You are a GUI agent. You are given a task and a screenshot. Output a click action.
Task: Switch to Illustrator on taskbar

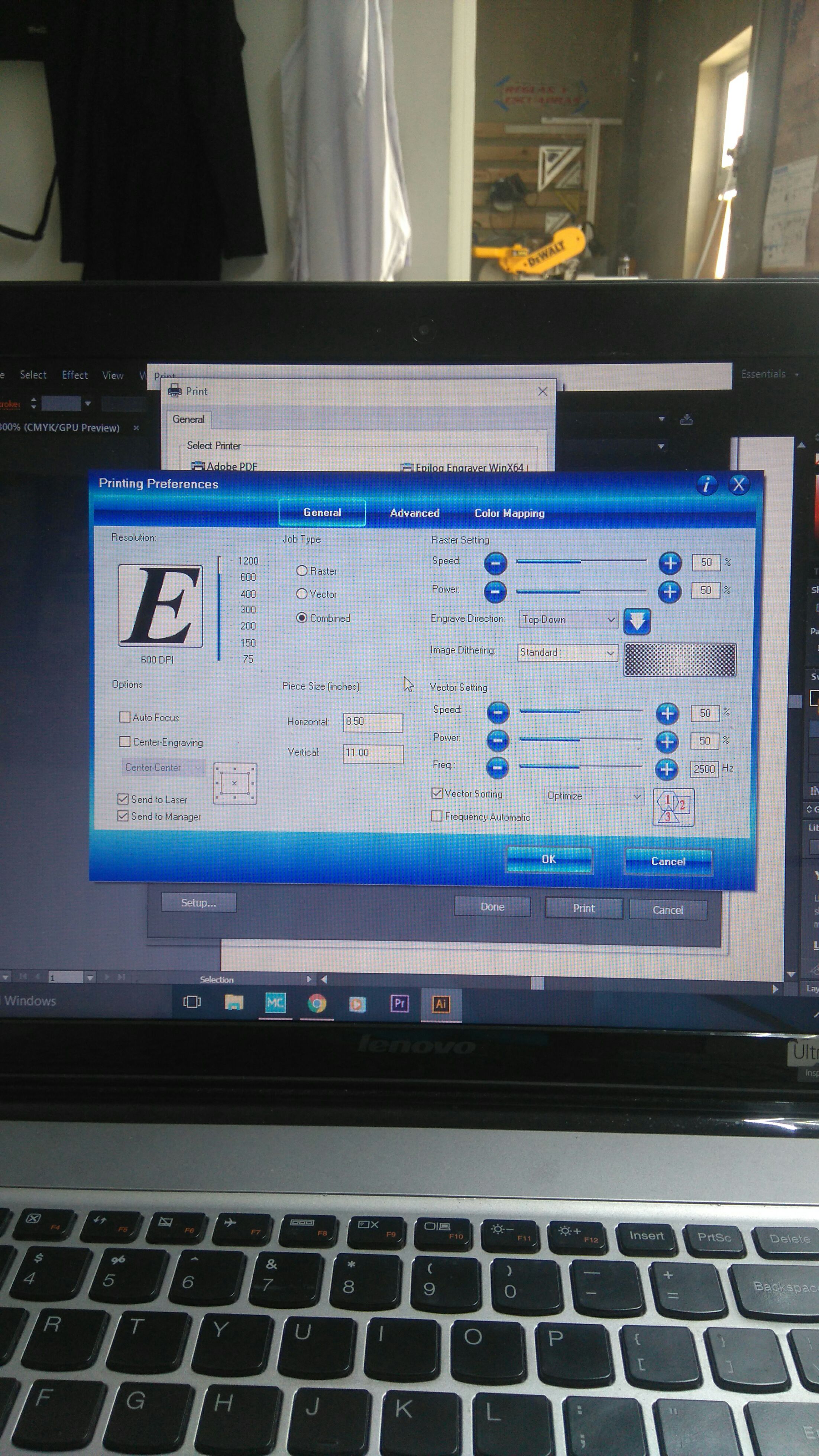coord(441,1004)
